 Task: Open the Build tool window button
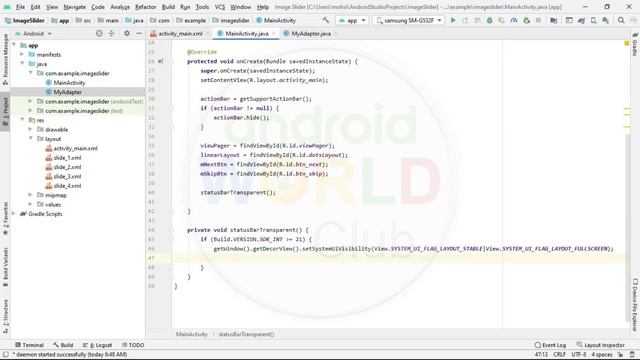(63, 345)
